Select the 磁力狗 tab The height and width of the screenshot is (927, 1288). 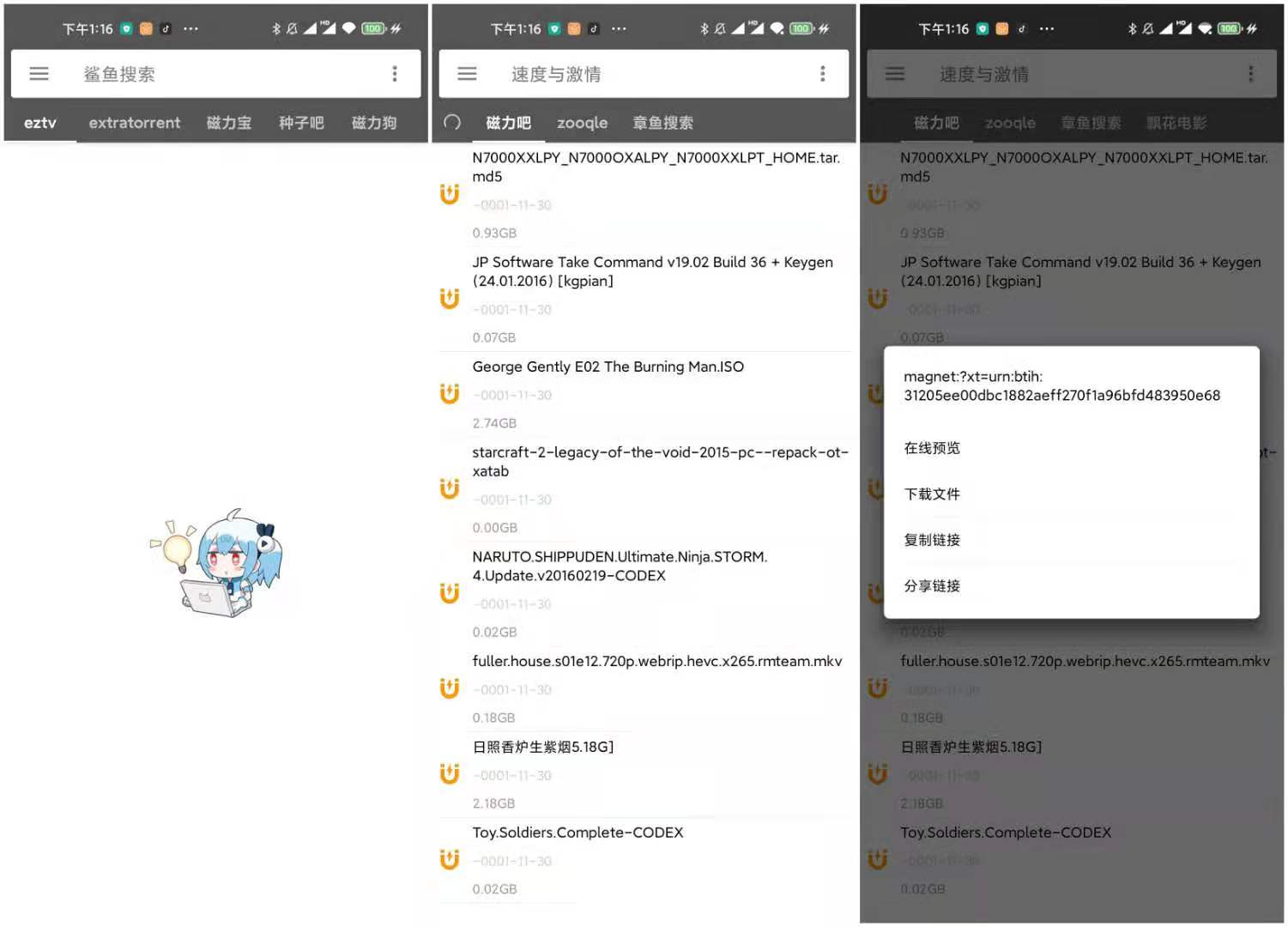tap(374, 123)
